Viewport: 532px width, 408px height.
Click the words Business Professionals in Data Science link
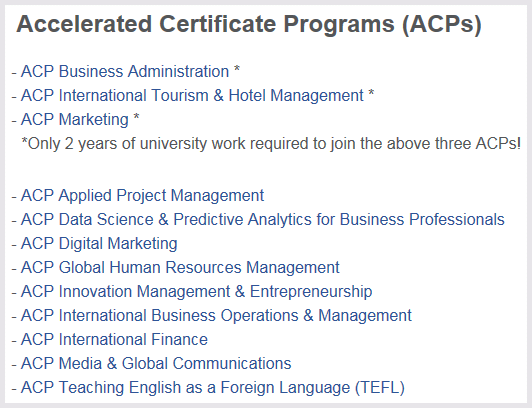click(422, 219)
